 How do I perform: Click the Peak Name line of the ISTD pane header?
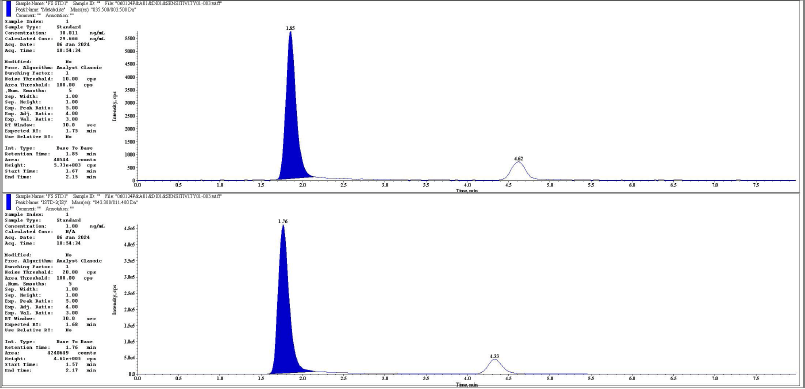tap(76, 203)
